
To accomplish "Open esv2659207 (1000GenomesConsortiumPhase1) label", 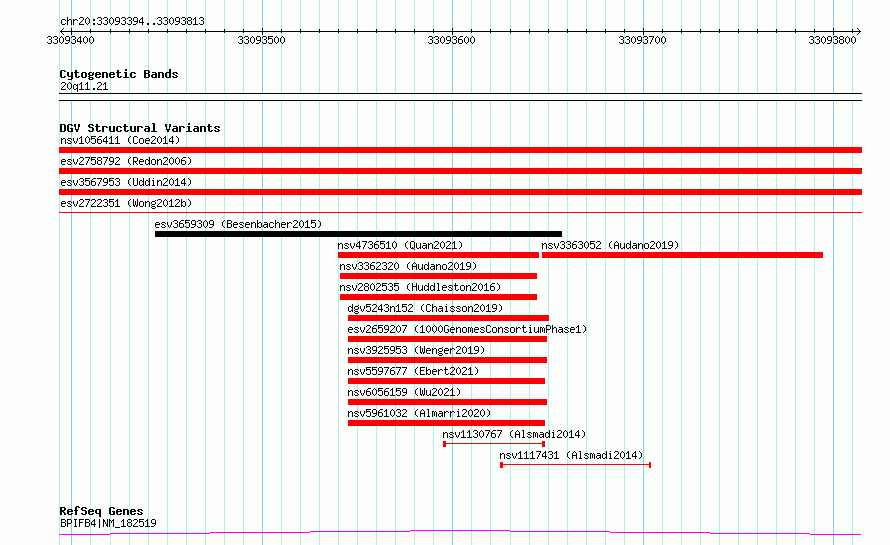I will (467, 329).
